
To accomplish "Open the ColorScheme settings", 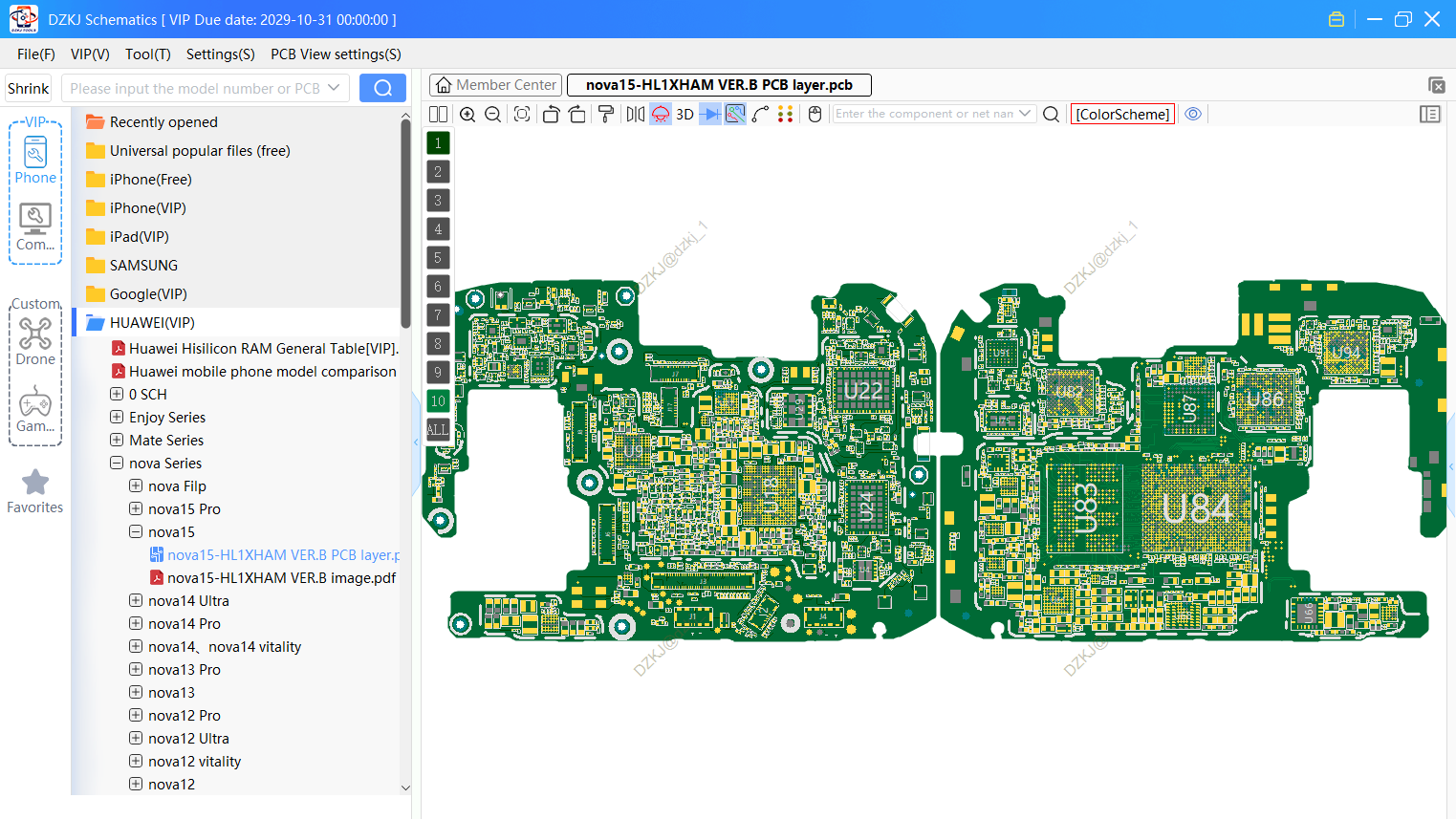I will pyautogui.click(x=1123, y=114).
